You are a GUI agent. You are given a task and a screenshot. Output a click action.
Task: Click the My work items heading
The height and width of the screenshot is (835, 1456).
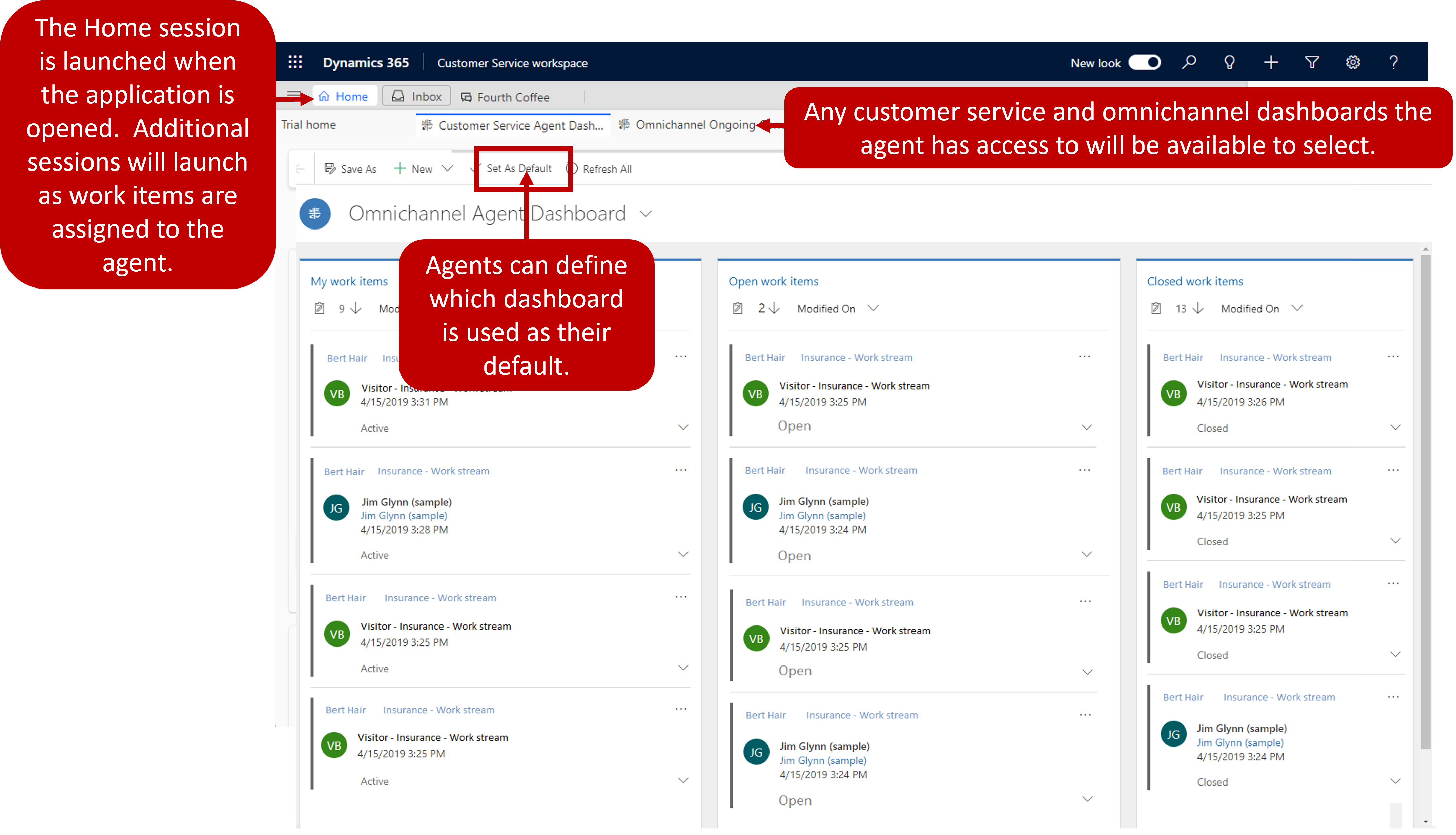pyautogui.click(x=349, y=281)
